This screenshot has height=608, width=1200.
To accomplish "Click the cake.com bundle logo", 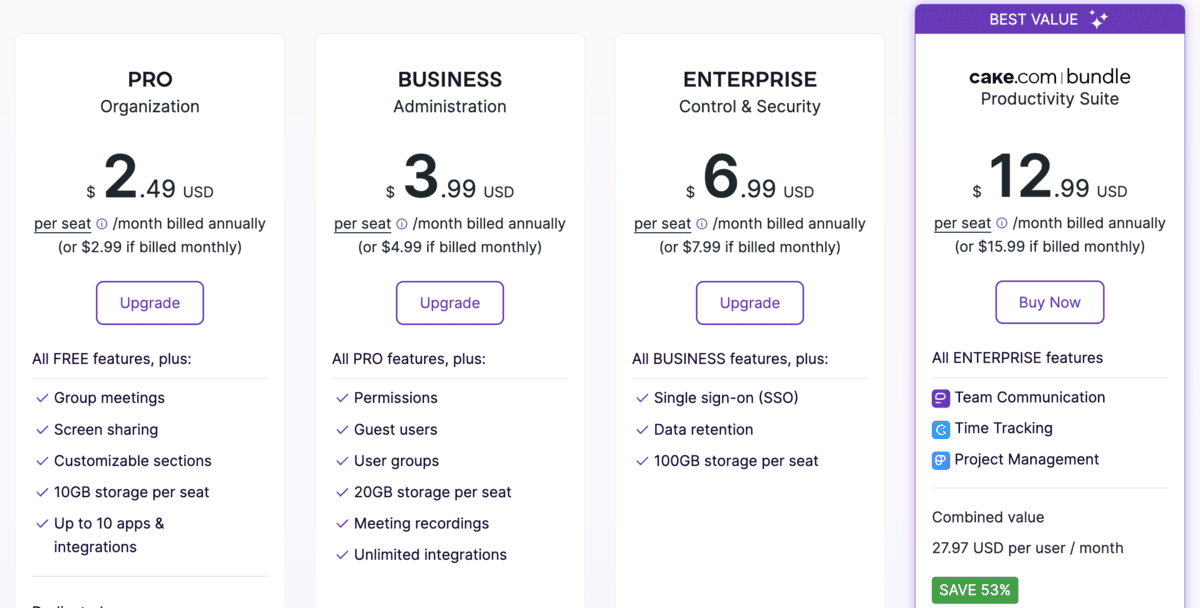I will pyautogui.click(x=1049, y=77).
